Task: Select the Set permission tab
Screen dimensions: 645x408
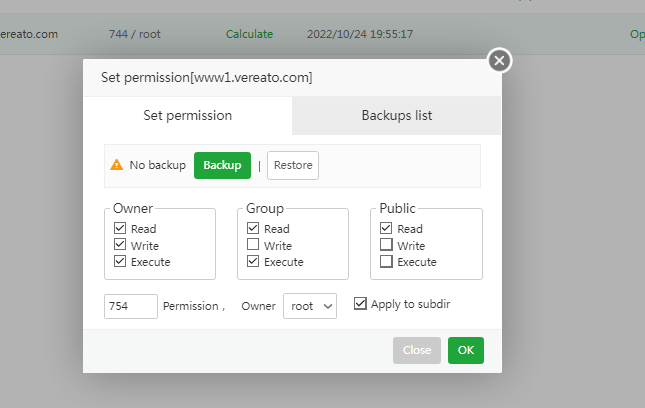Action: (188, 115)
